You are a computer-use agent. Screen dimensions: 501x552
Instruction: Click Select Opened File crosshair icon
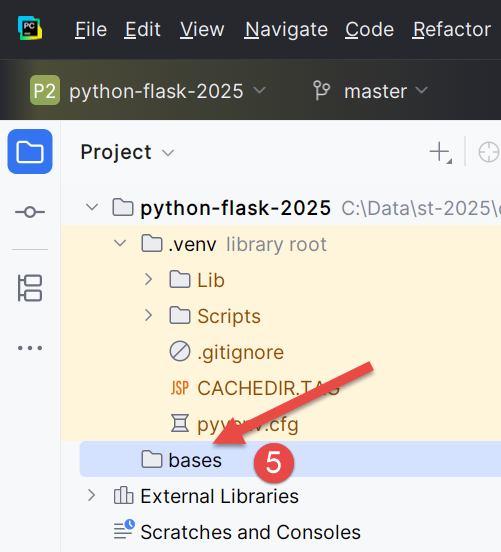click(x=489, y=152)
